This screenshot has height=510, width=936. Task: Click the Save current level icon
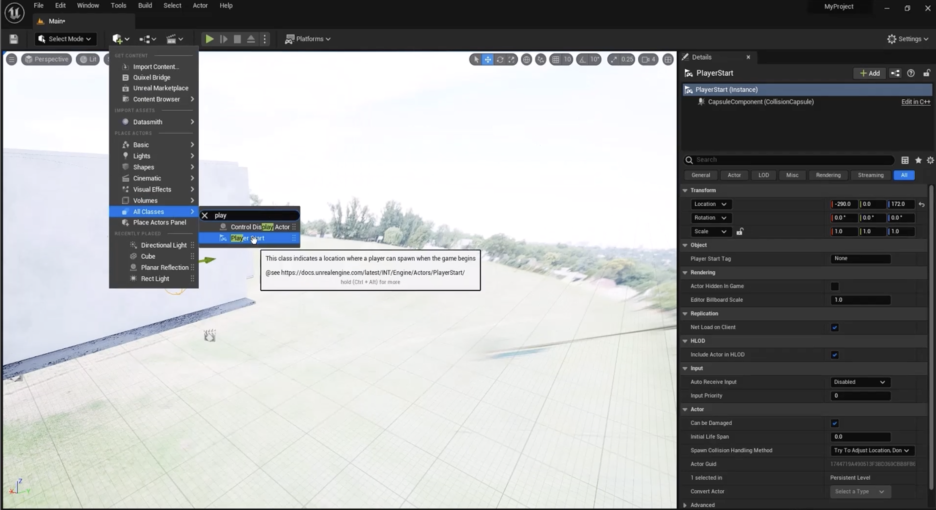pyautogui.click(x=13, y=39)
